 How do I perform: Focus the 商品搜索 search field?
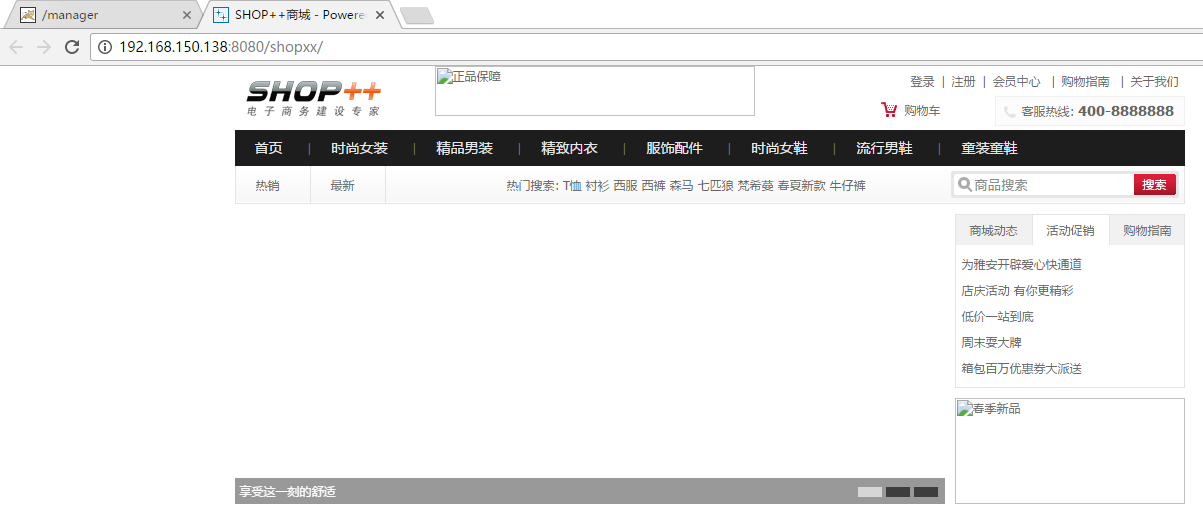[x=1052, y=185]
